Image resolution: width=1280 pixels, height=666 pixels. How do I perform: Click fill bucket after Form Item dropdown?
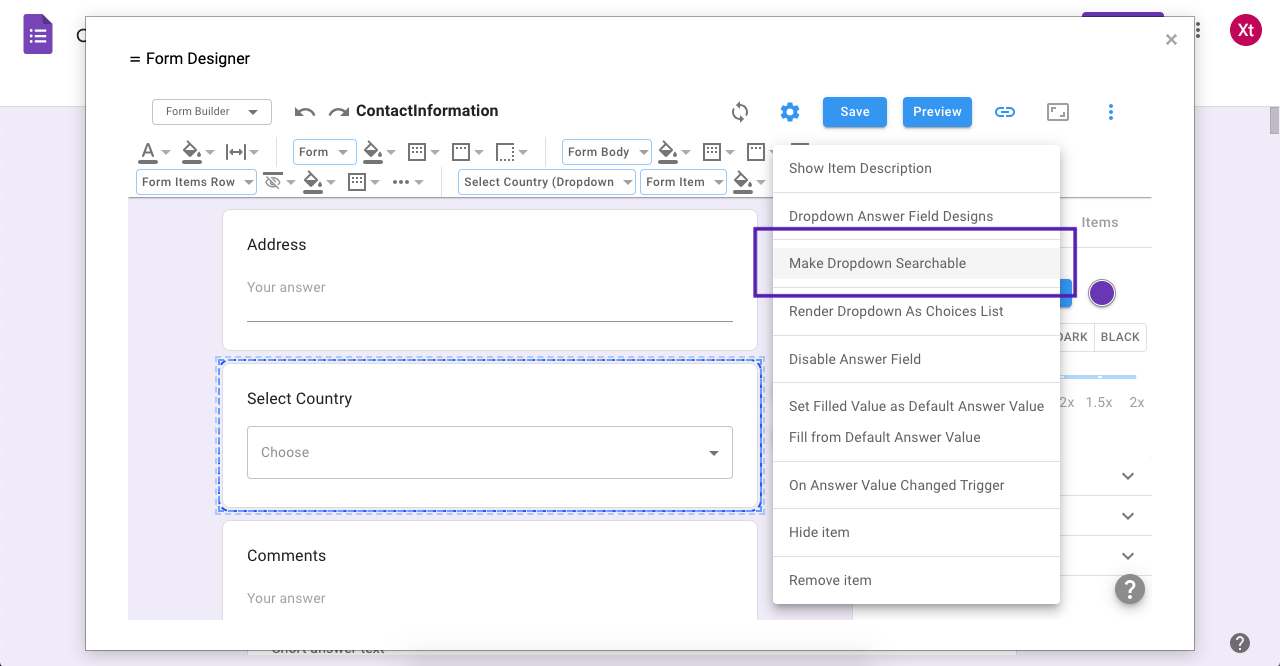[x=743, y=182]
